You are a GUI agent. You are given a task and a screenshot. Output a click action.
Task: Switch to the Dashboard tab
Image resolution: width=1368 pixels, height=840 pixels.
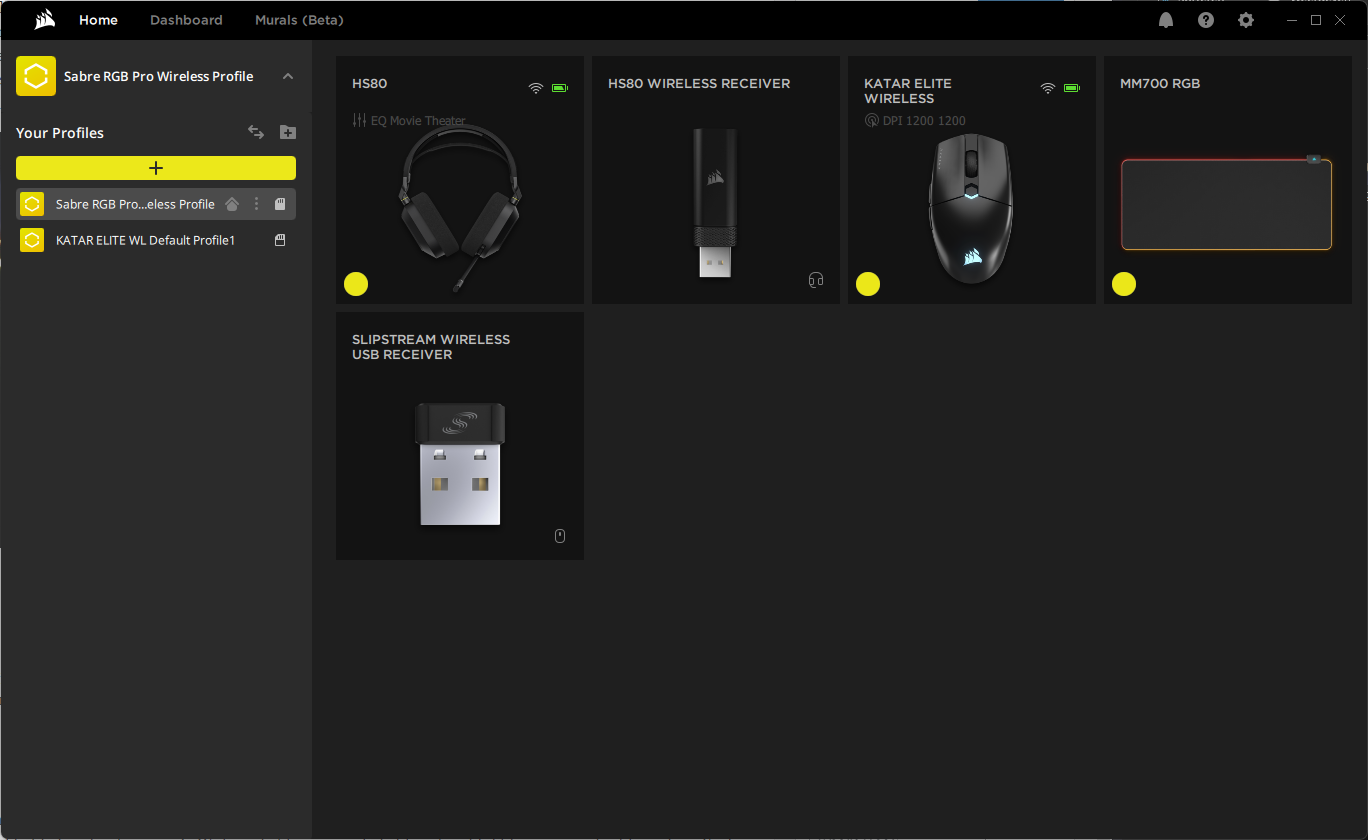tap(186, 20)
